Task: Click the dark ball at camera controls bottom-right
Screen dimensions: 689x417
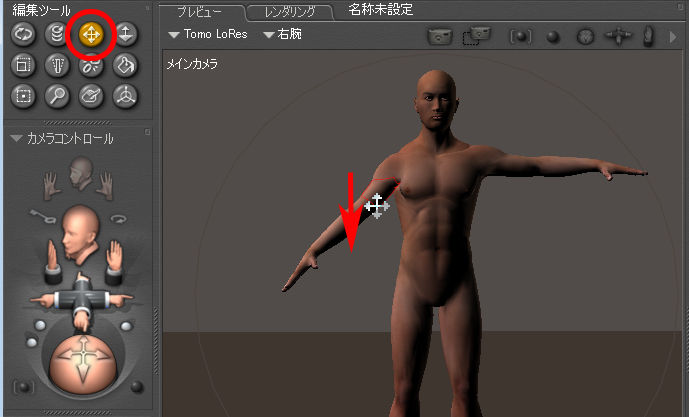Action: tap(137, 386)
